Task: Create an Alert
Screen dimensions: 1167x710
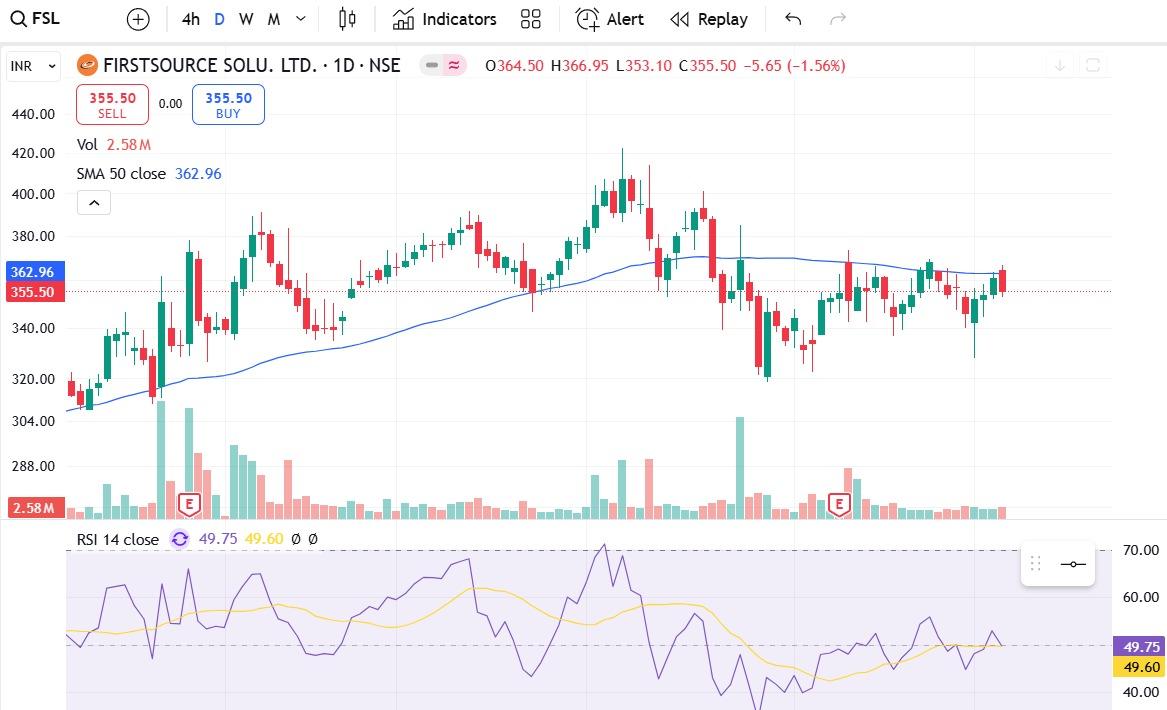Action: click(609, 19)
